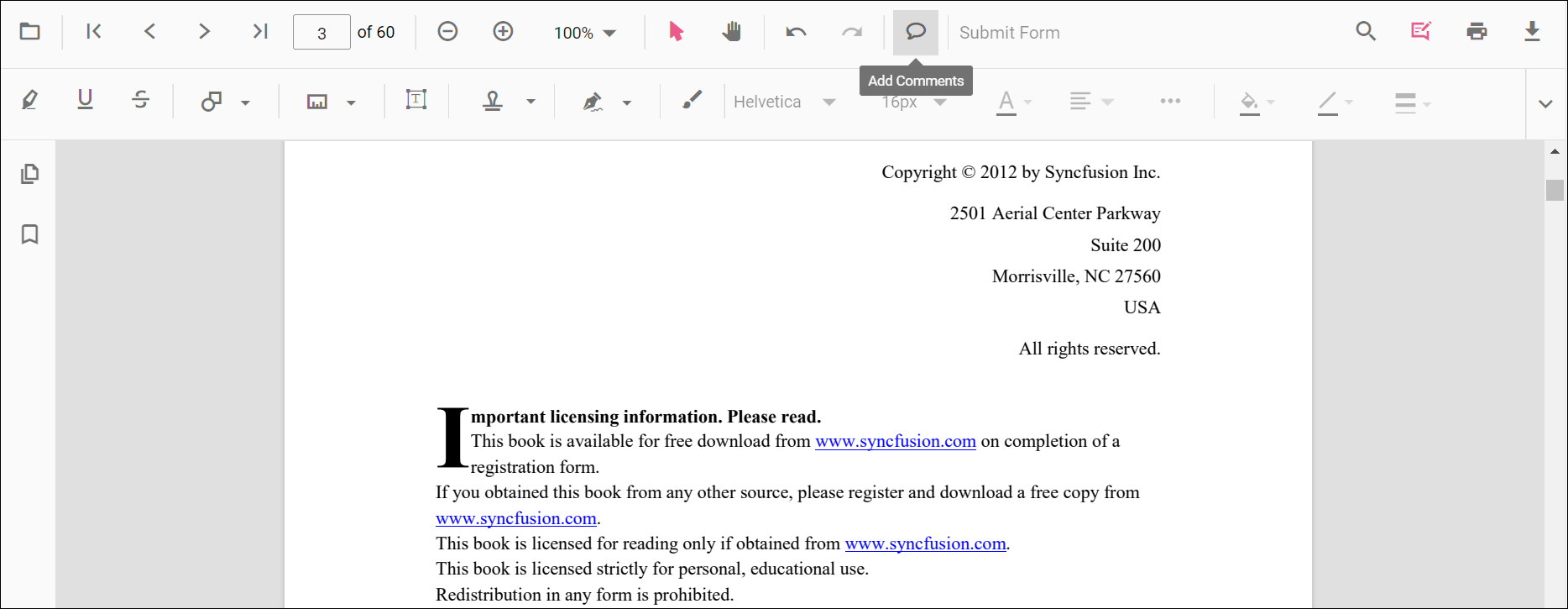
Task: Open the ink drawing tool
Action: [x=692, y=101]
